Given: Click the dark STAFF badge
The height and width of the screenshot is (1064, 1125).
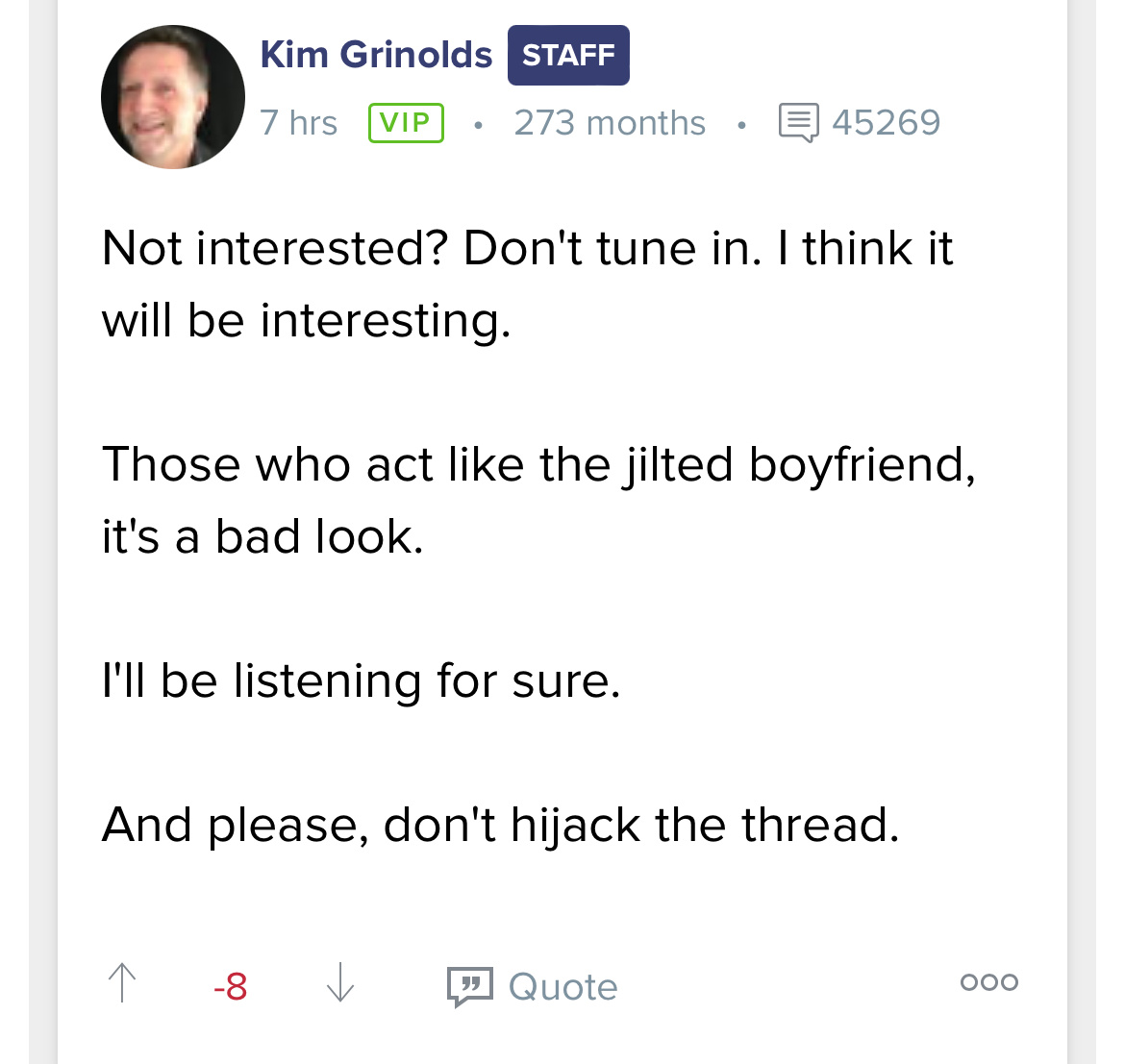Looking at the screenshot, I should pyautogui.click(x=567, y=55).
